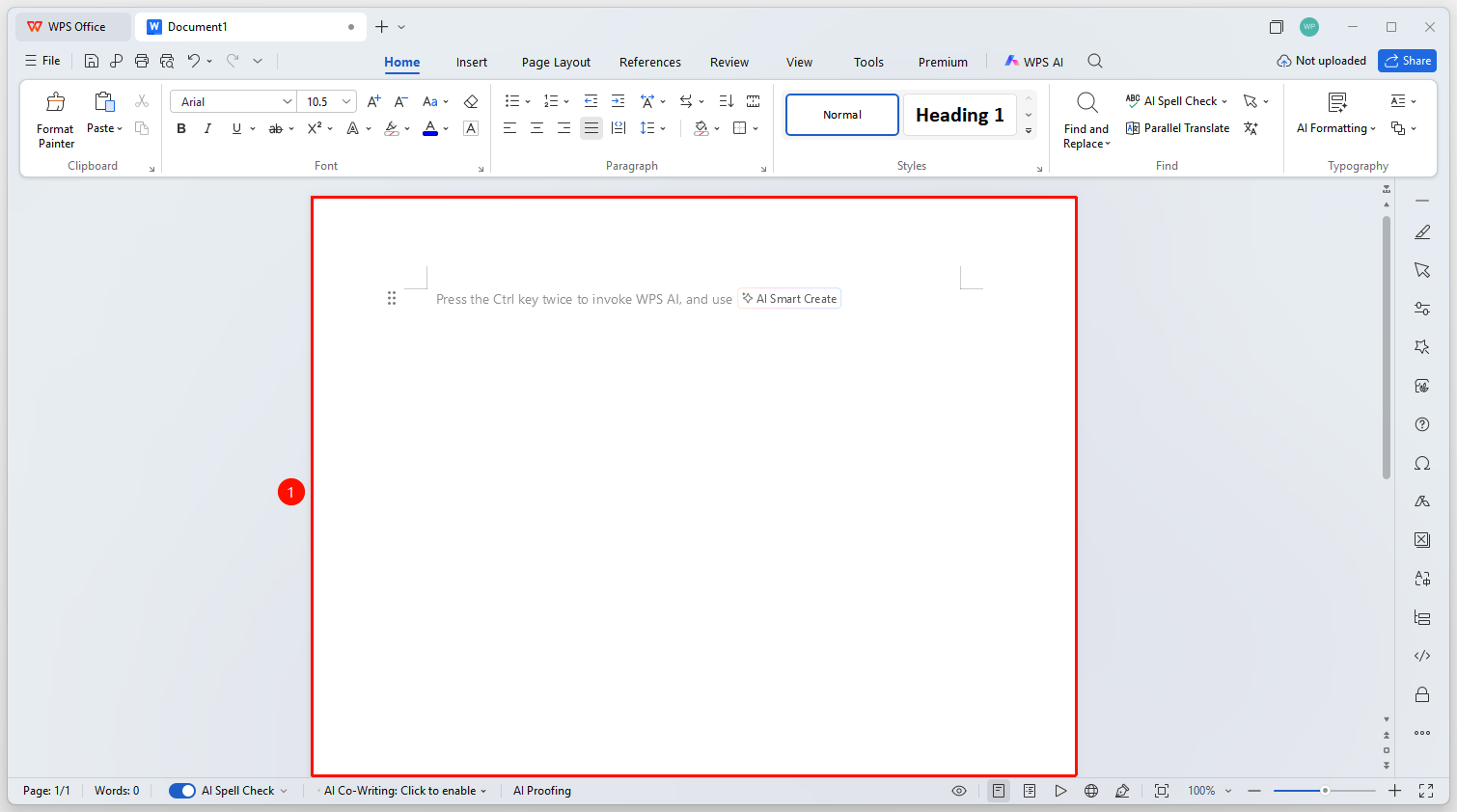Click the web layout globe icon
The height and width of the screenshot is (812, 1457).
1091,791
